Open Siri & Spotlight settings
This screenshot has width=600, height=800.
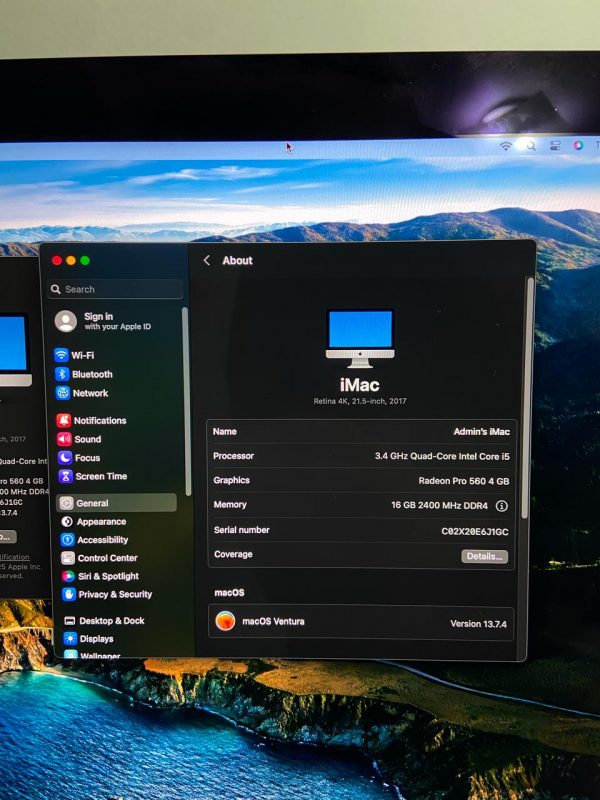click(108, 576)
